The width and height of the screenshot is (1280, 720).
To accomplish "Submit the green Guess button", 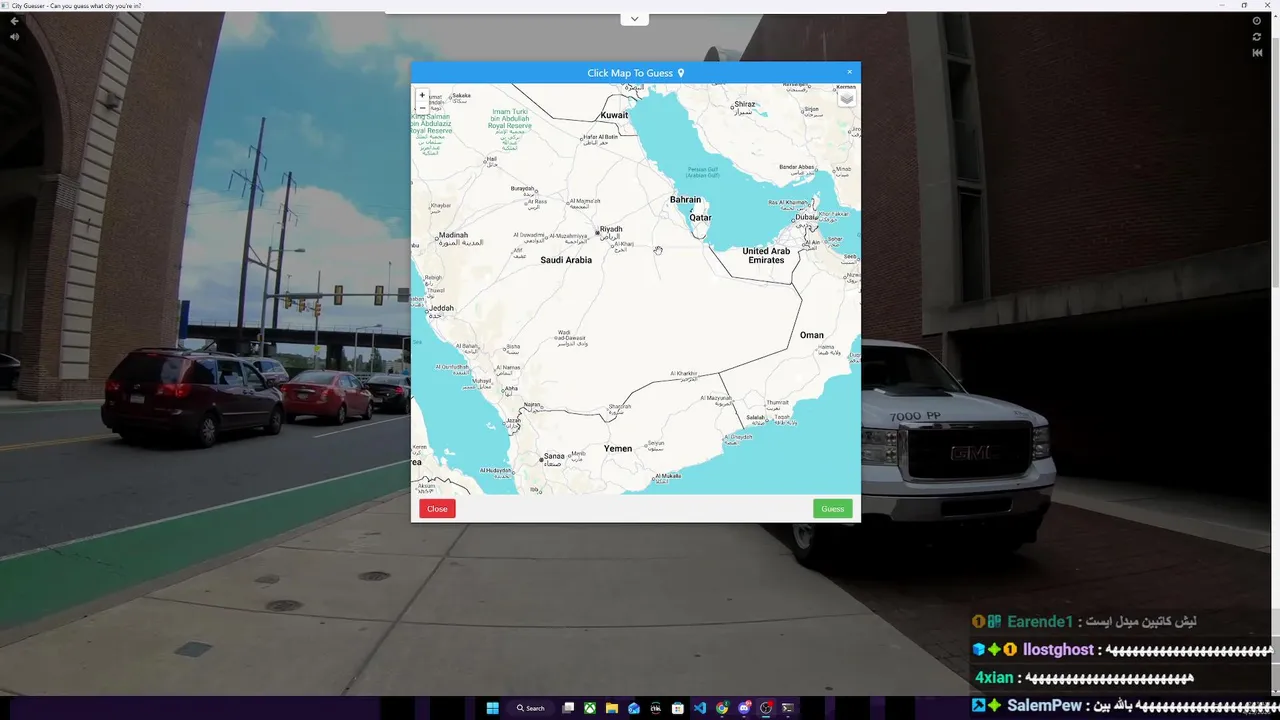I will (x=833, y=509).
